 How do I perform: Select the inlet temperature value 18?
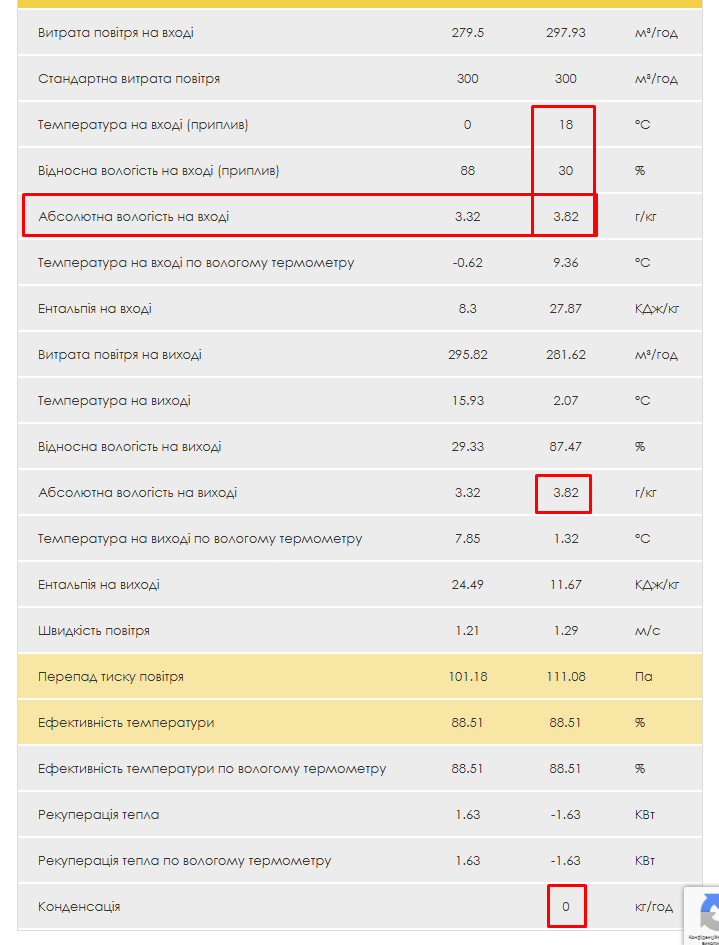click(566, 125)
